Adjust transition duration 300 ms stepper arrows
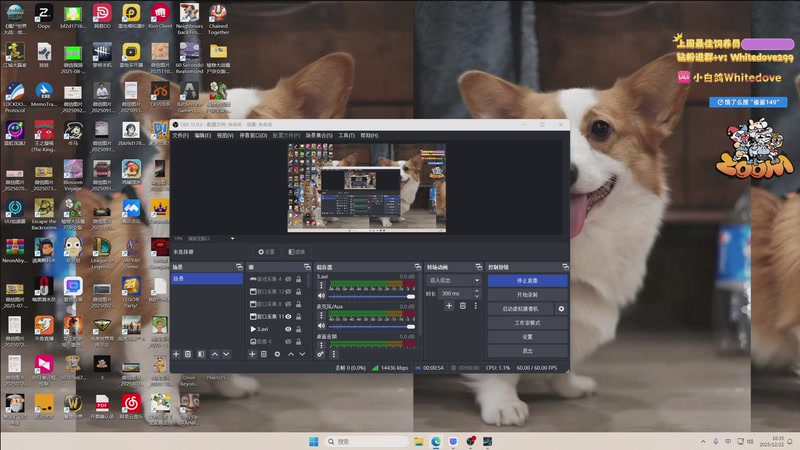Screen dimensions: 800x450 click(477, 293)
